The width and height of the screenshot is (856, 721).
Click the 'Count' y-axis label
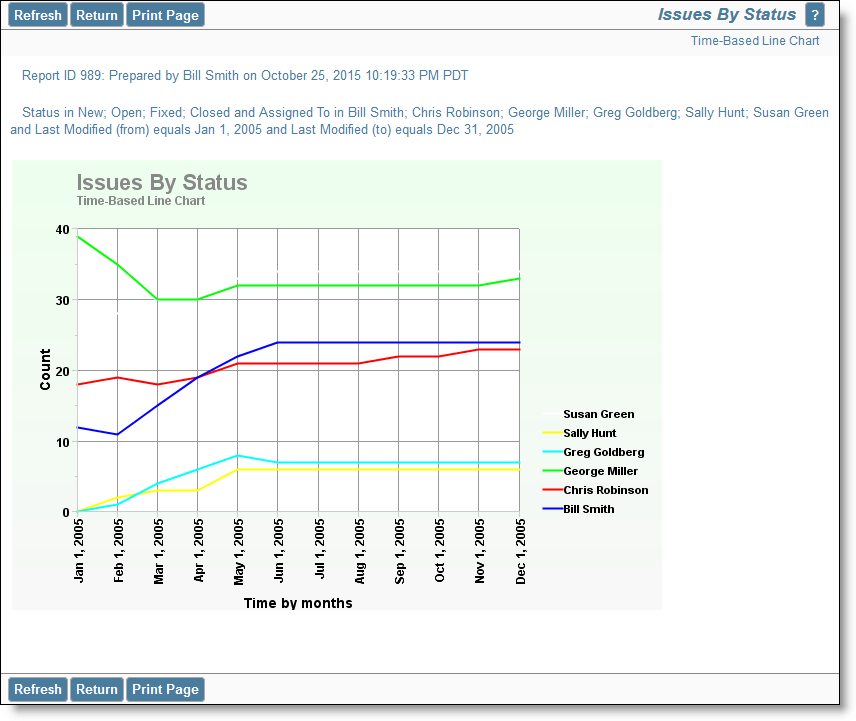coord(45,370)
